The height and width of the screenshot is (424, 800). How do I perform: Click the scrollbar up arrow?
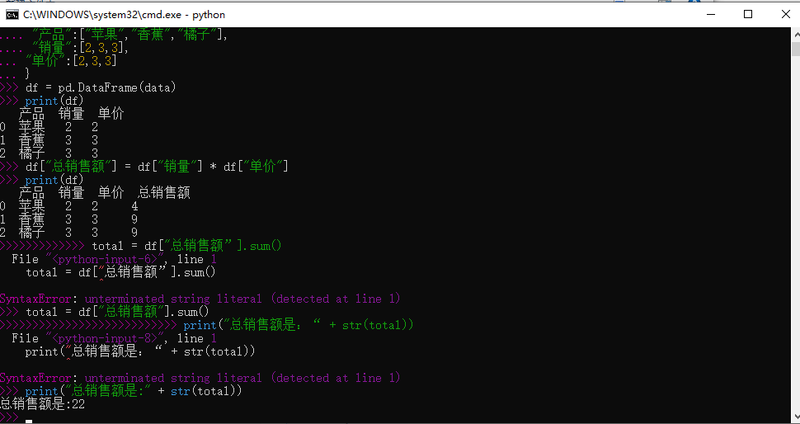[796, 34]
